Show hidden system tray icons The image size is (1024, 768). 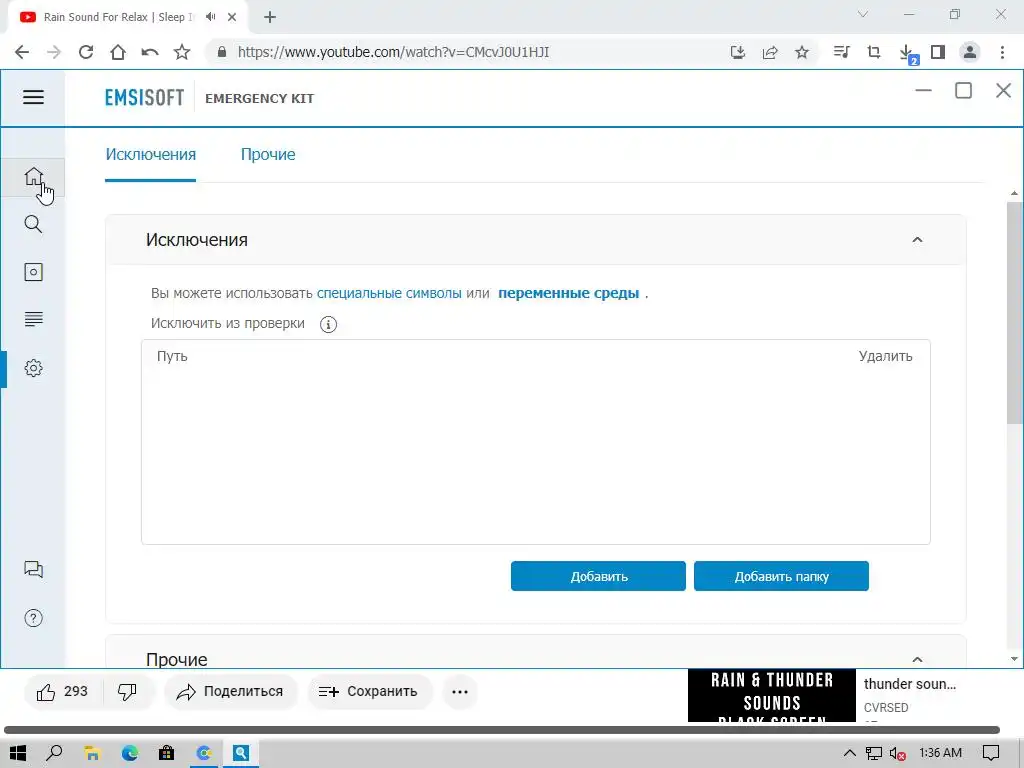[850, 753]
